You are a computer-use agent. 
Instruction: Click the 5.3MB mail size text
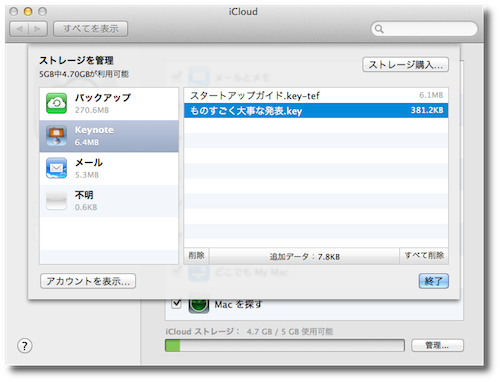pos(87,175)
